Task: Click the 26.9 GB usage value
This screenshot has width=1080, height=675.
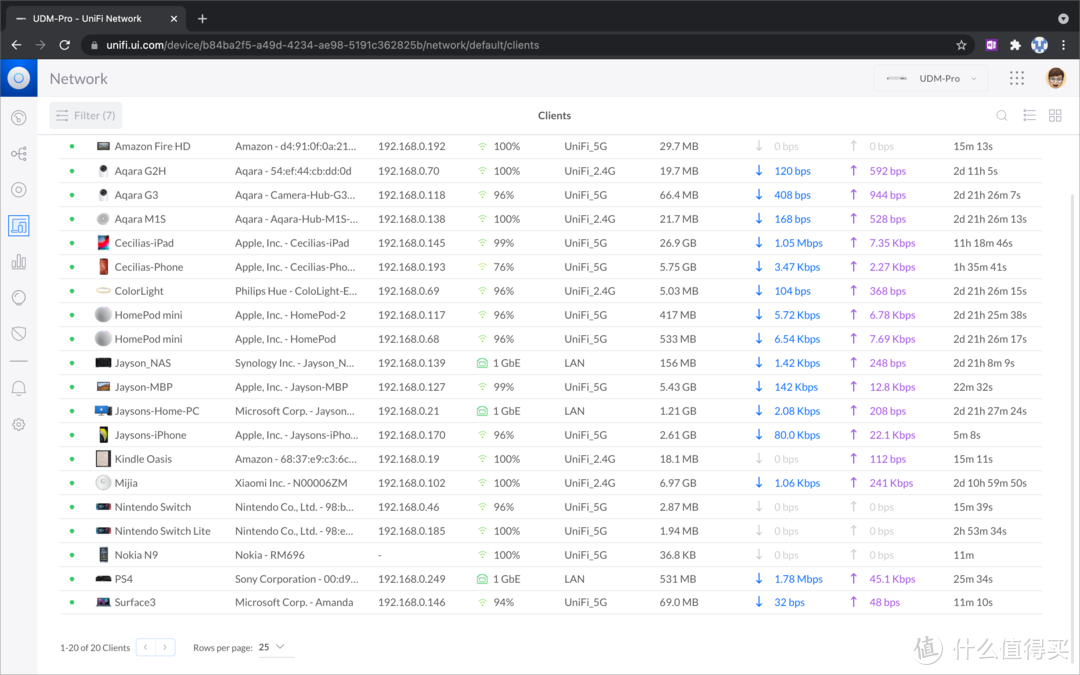Action: tap(678, 243)
